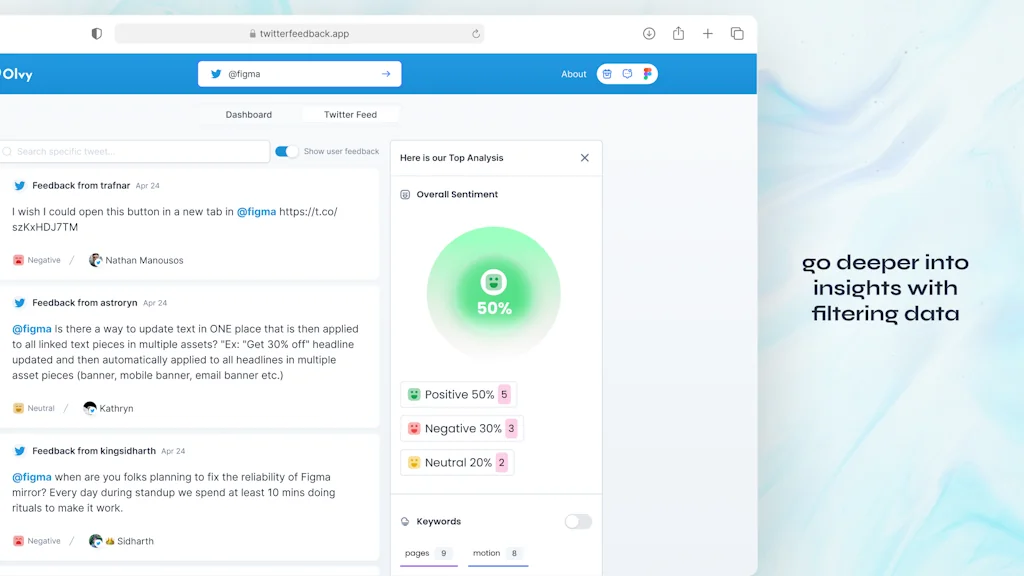
Task: Click the 50% sentiment gauge circle
Action: click(492, 292)
